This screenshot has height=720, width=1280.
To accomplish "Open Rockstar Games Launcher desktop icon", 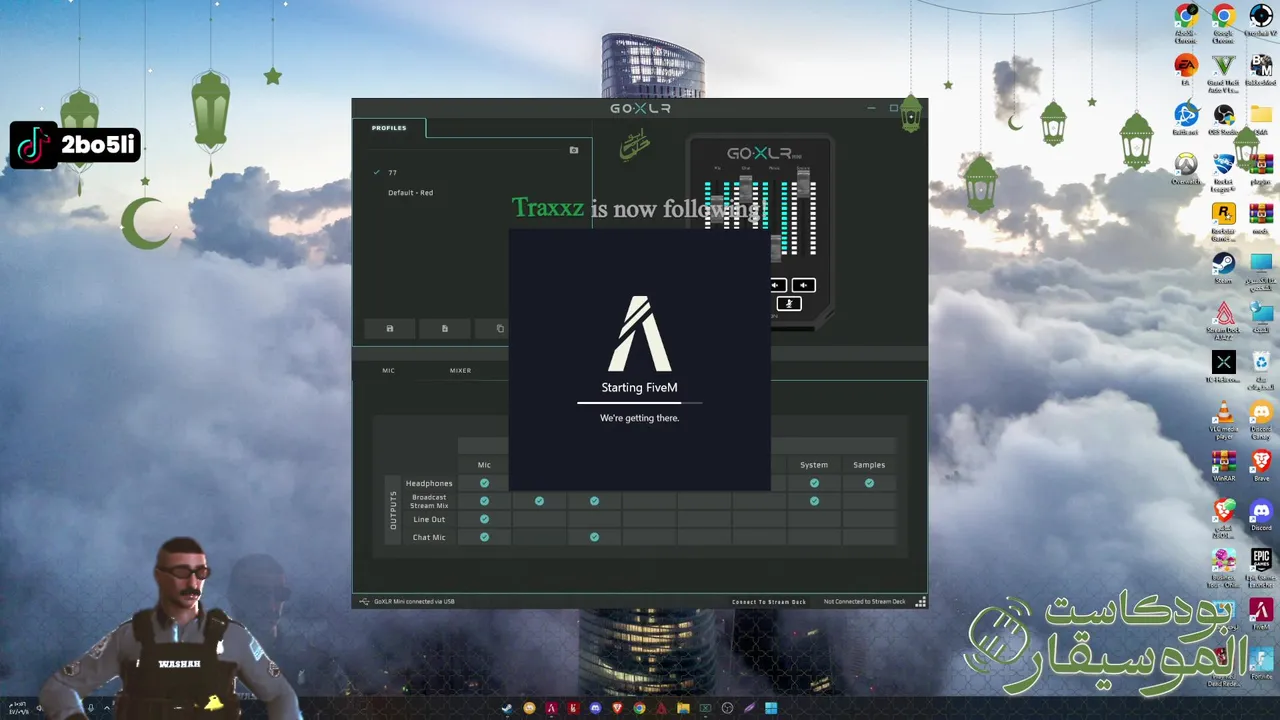I will click(1223, 221).
